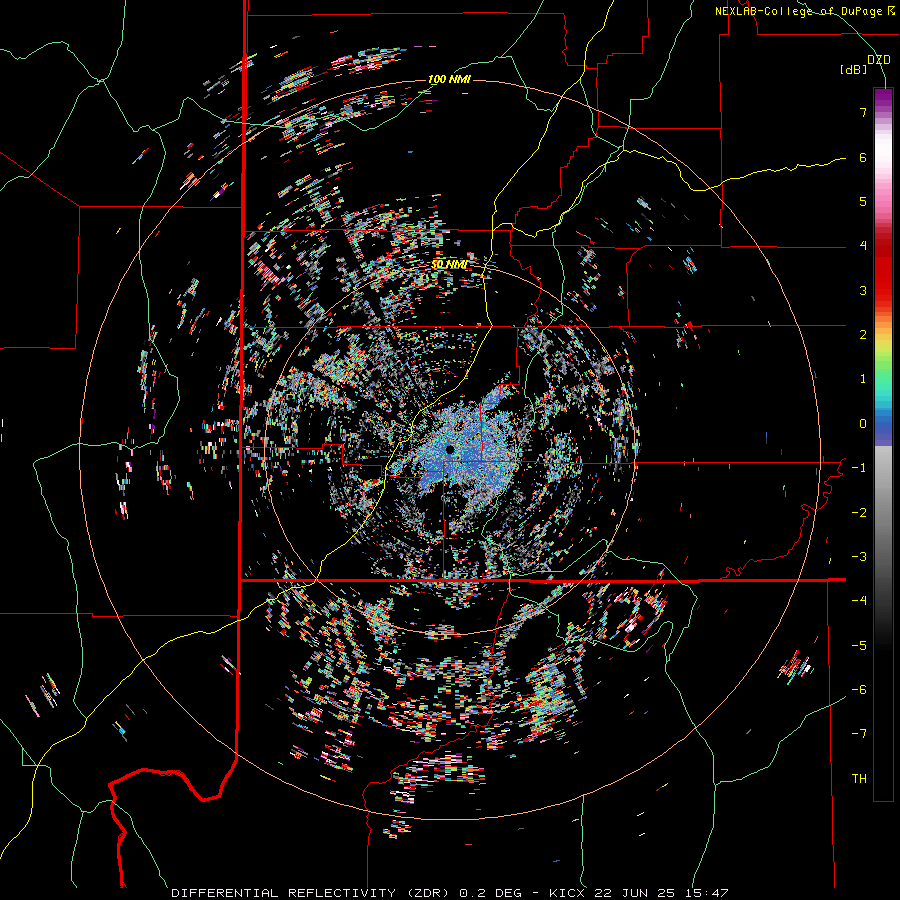
Task: Click the TH threshold label on the scale
Action: tap(859, 779)
